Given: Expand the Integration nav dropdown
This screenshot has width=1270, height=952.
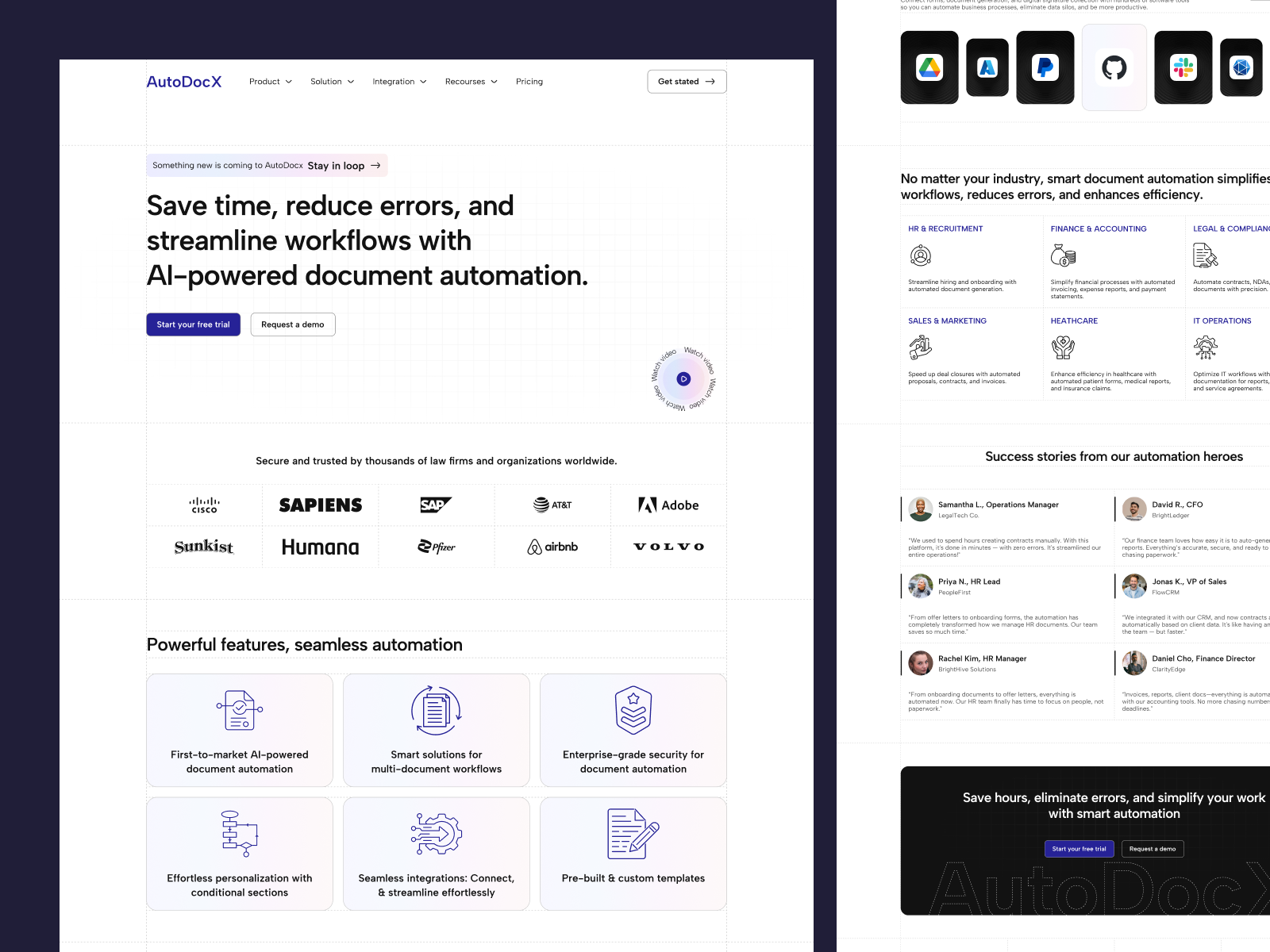Looking at the screenshot, I should click(400, 82).
